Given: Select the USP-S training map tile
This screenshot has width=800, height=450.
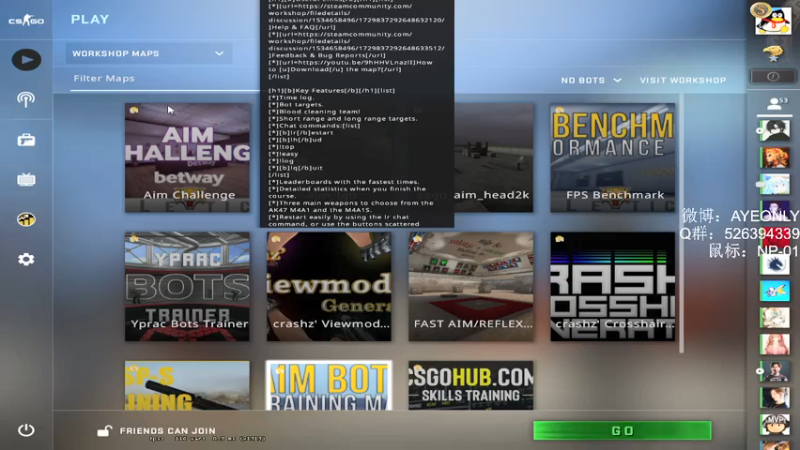Looking at the screenshot, I should (x=187, y=385).
